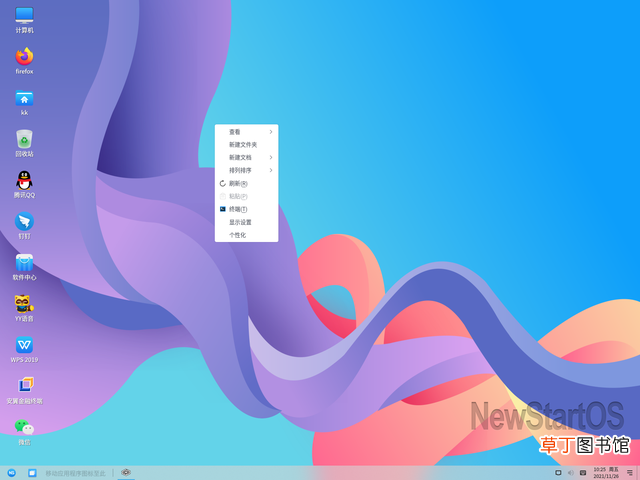
Task: Expand the 排列排序 submenu
Action: pos(247,170)
